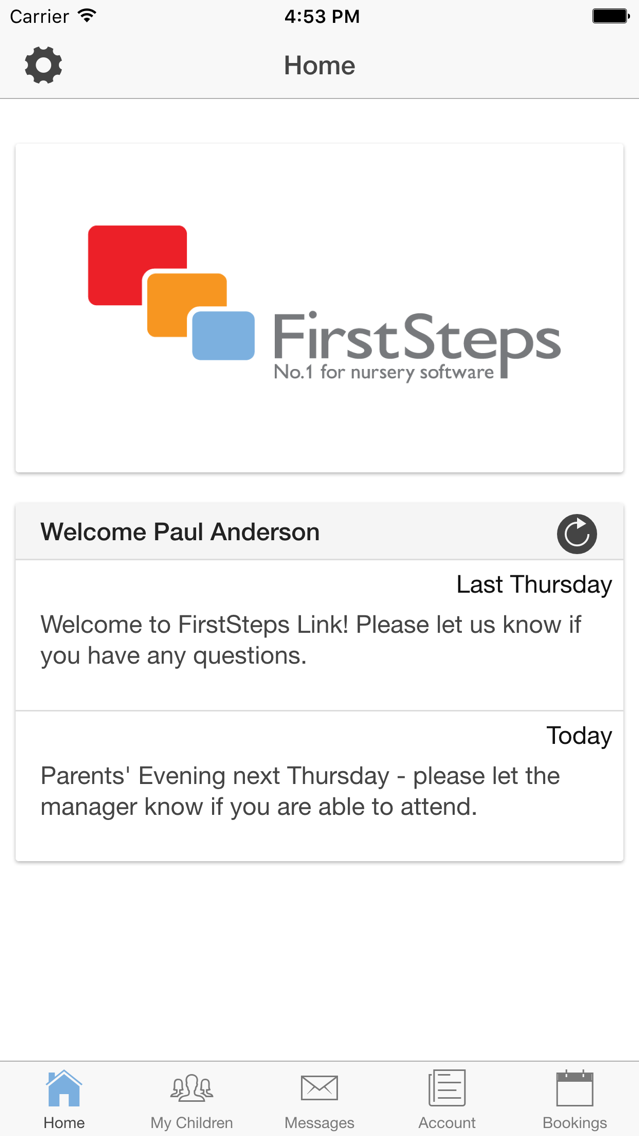Open the Account document icon
The width and height of the screenshot is (639, 1136).
pos(447,1088)
